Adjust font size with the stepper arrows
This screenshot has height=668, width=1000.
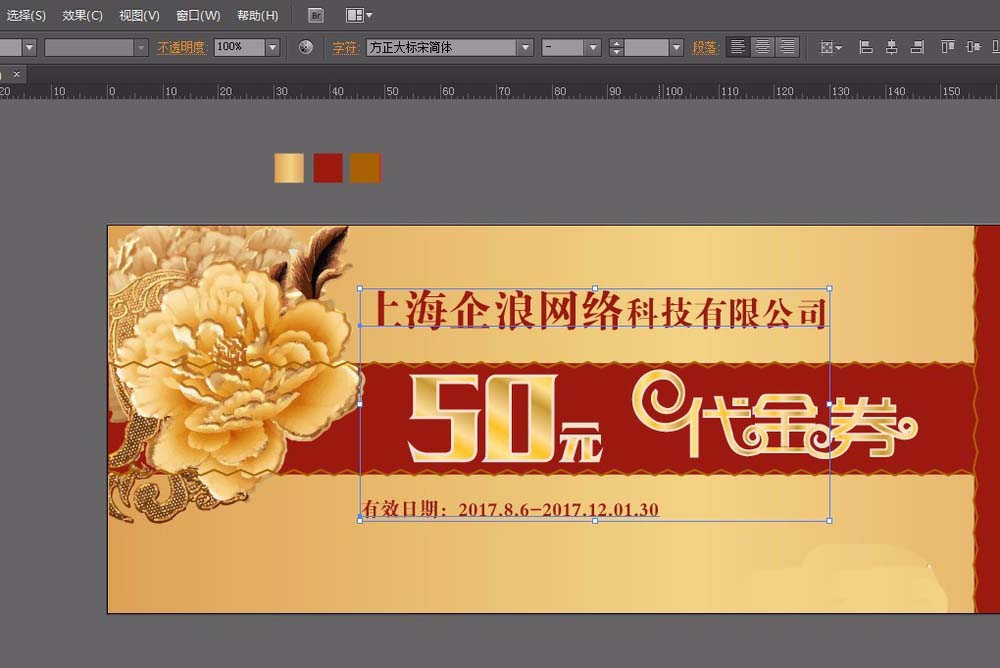[x=616, y=47]
